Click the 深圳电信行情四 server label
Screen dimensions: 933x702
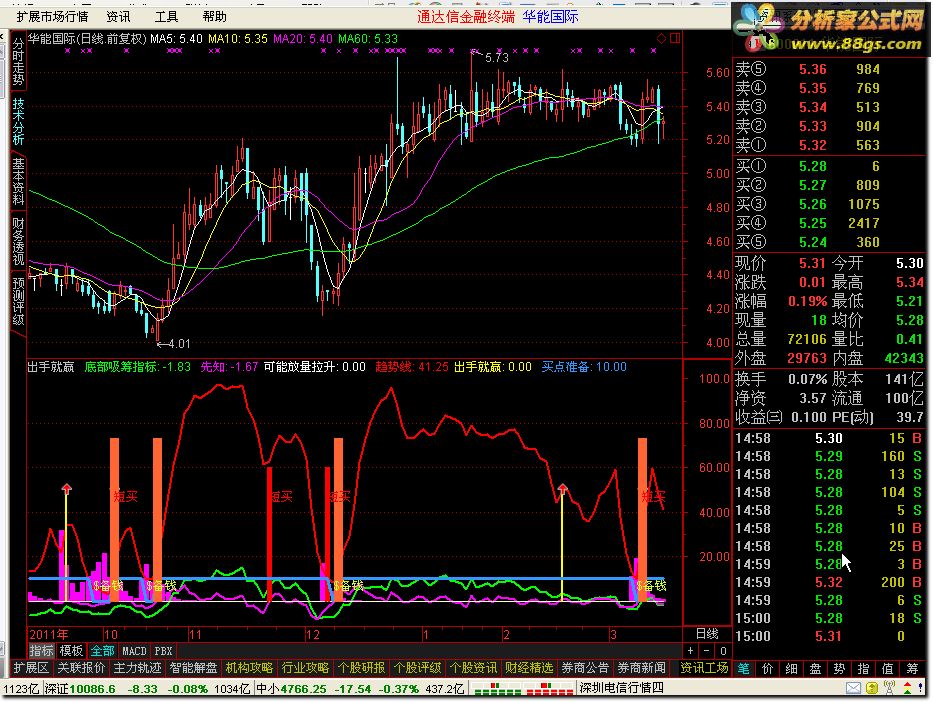(x=621, y=688)
